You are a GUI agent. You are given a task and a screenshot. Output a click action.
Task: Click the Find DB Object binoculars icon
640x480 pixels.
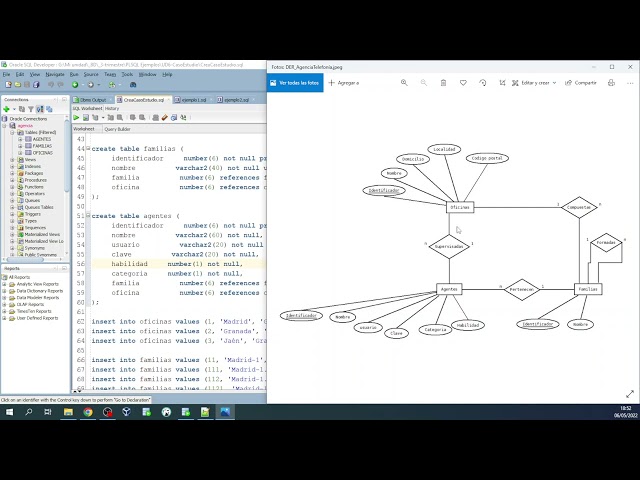point(133,84)
